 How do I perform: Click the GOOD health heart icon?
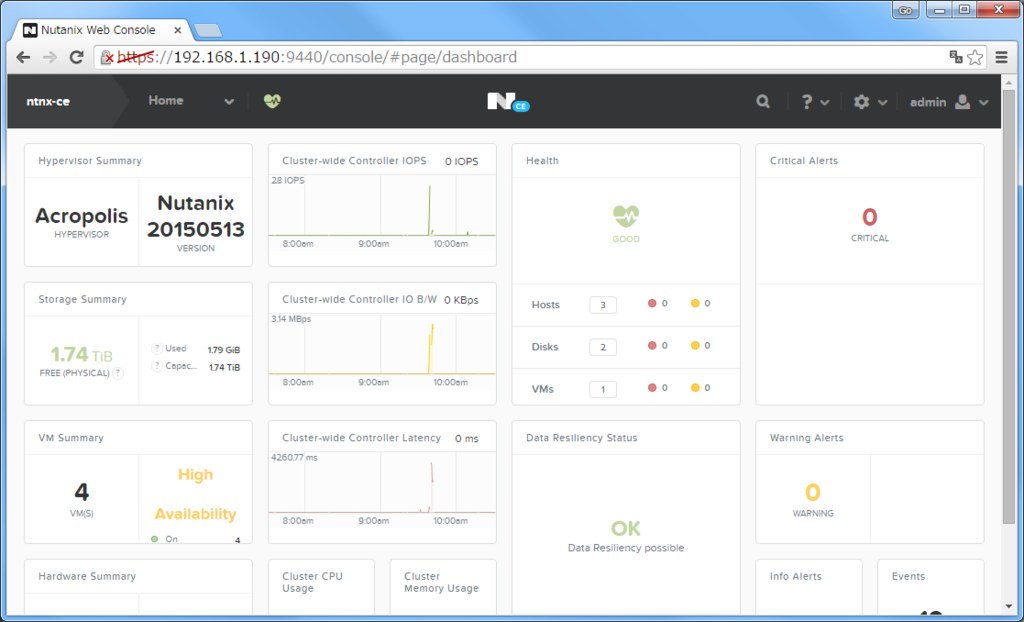click(x=626, y=216)
